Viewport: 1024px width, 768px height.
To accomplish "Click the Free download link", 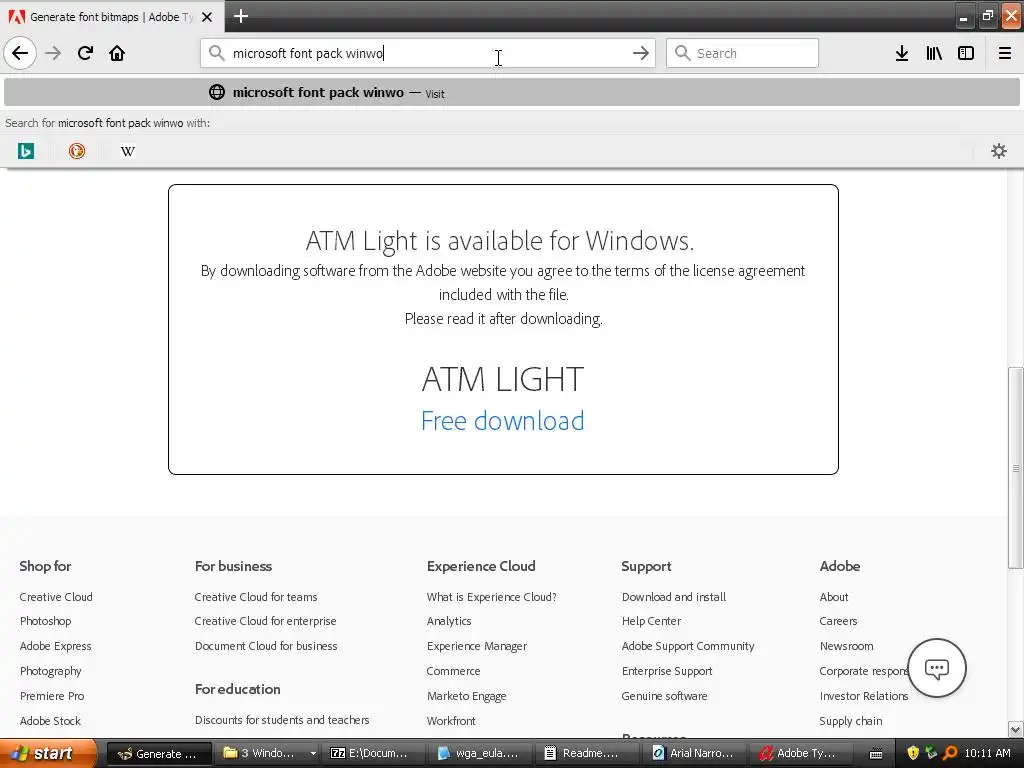I will [x=503, y=421].
